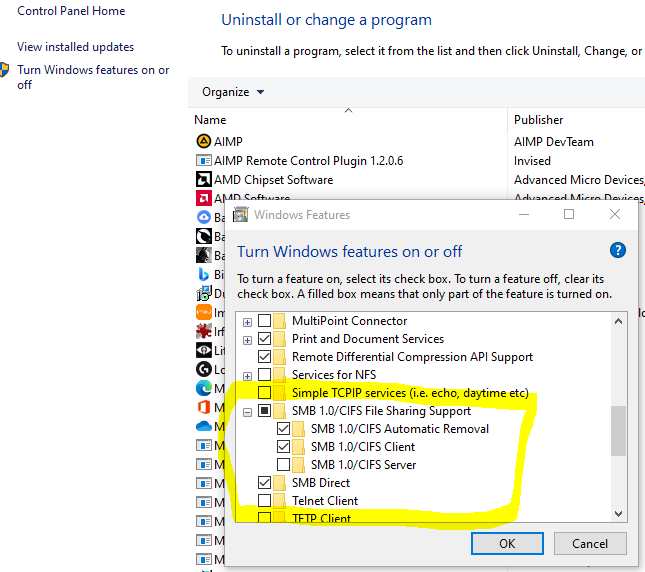Click Cancel in Windows Features dialog

pos(590,544)
